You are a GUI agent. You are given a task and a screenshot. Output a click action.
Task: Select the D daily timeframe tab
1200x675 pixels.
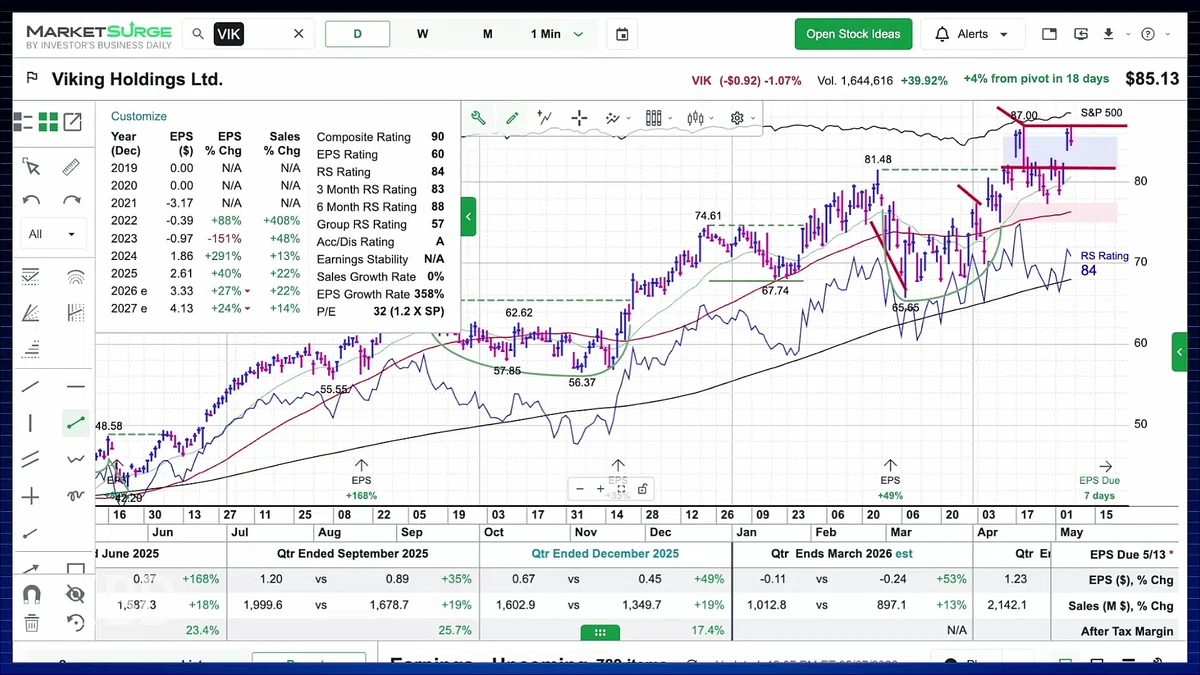[358, 34]
